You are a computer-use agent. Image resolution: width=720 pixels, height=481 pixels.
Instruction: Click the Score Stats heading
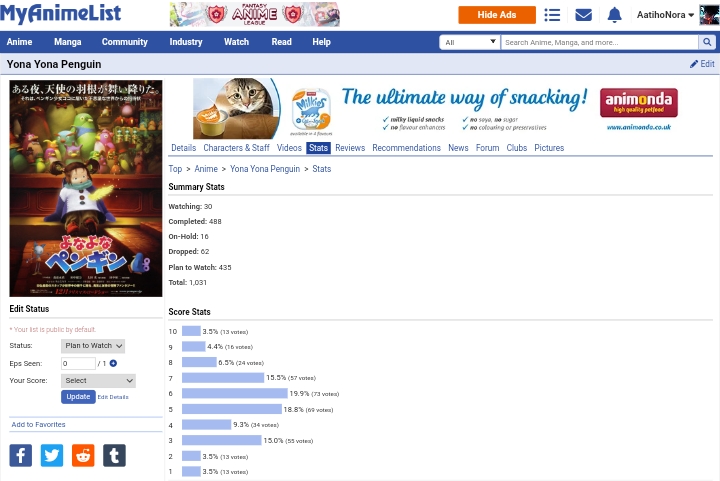[x=189, y=312]
